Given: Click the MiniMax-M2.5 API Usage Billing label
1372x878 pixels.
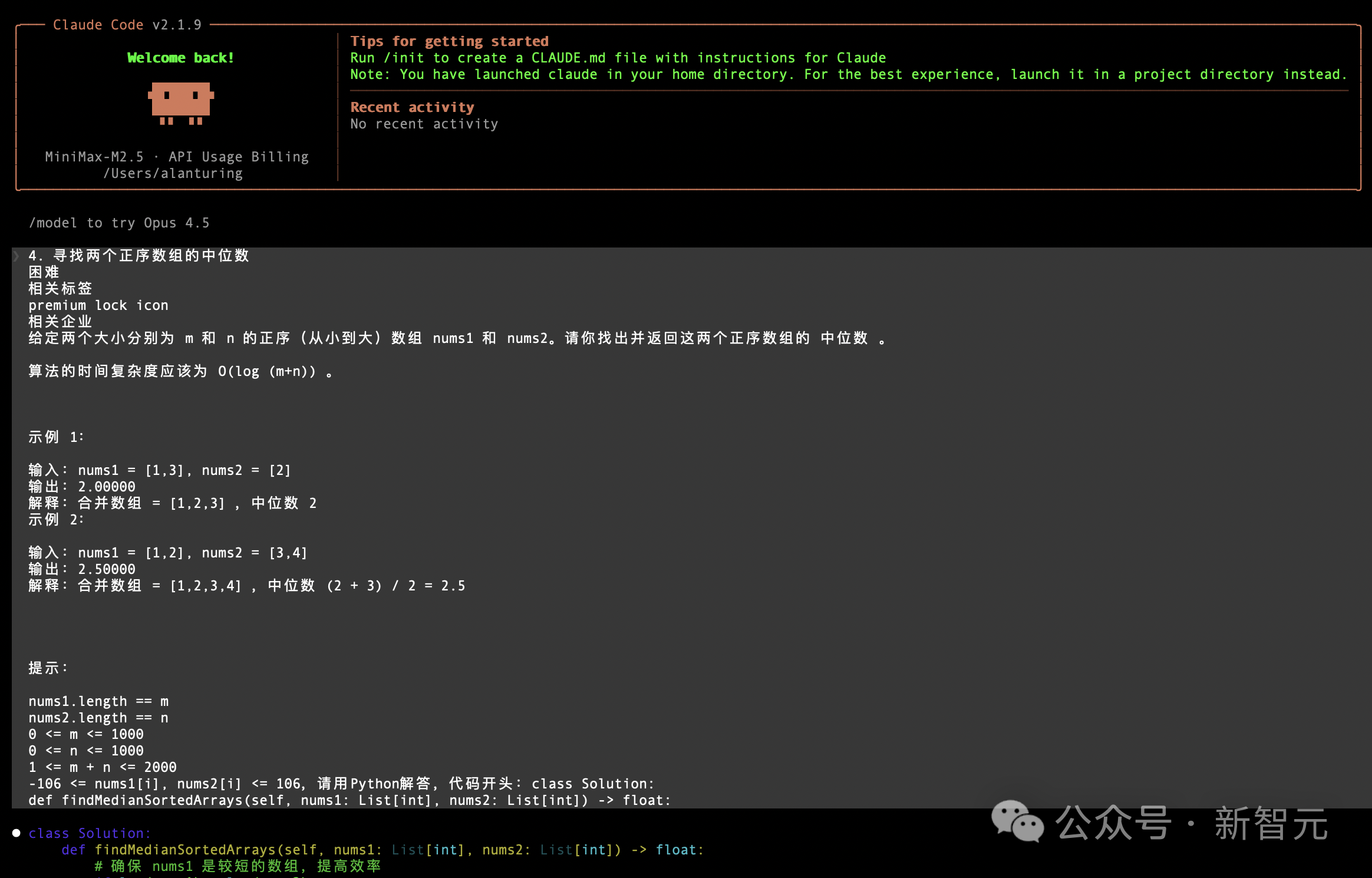Looking at the screenshot, I should coord(177,157).
